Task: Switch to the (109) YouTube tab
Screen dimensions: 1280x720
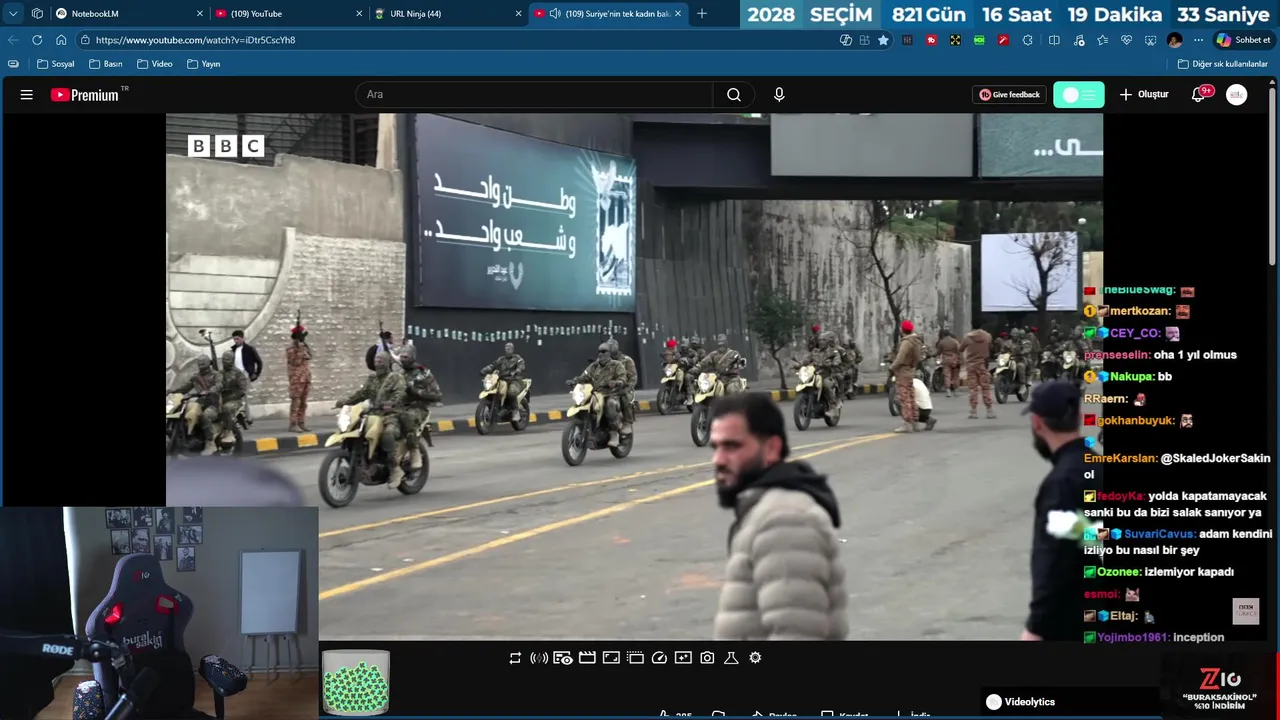Action: coord(288,14)
